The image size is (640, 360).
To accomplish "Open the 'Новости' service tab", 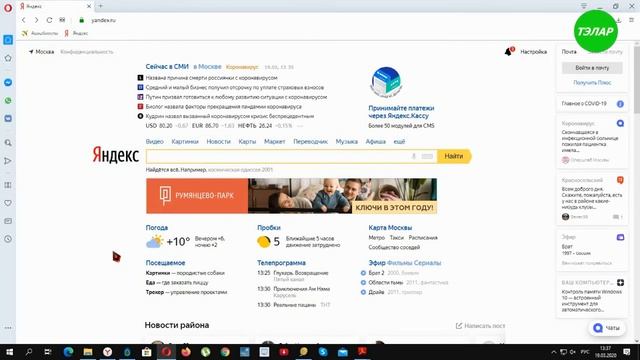I will [218, 142].
